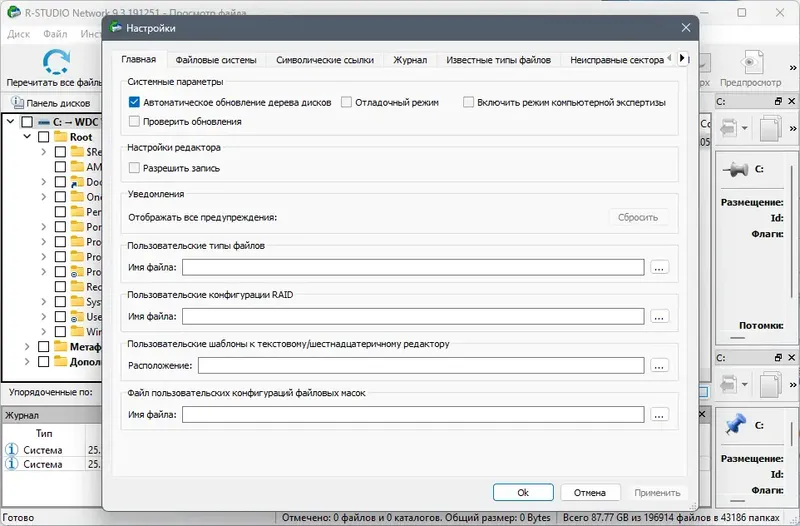
Task: Confirm settings with Ok button
Action: tap(523, 492)
